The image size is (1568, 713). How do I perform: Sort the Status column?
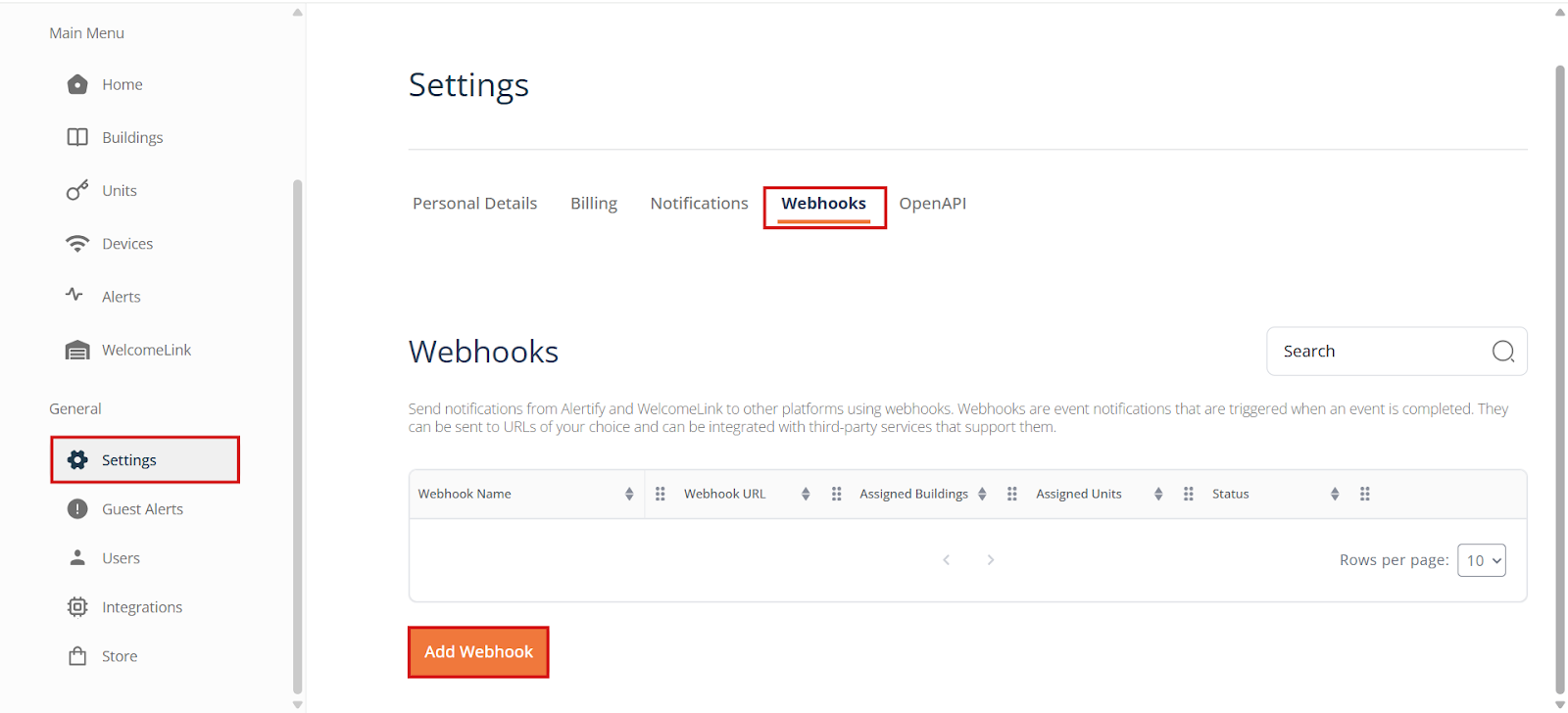(1335, 495)
